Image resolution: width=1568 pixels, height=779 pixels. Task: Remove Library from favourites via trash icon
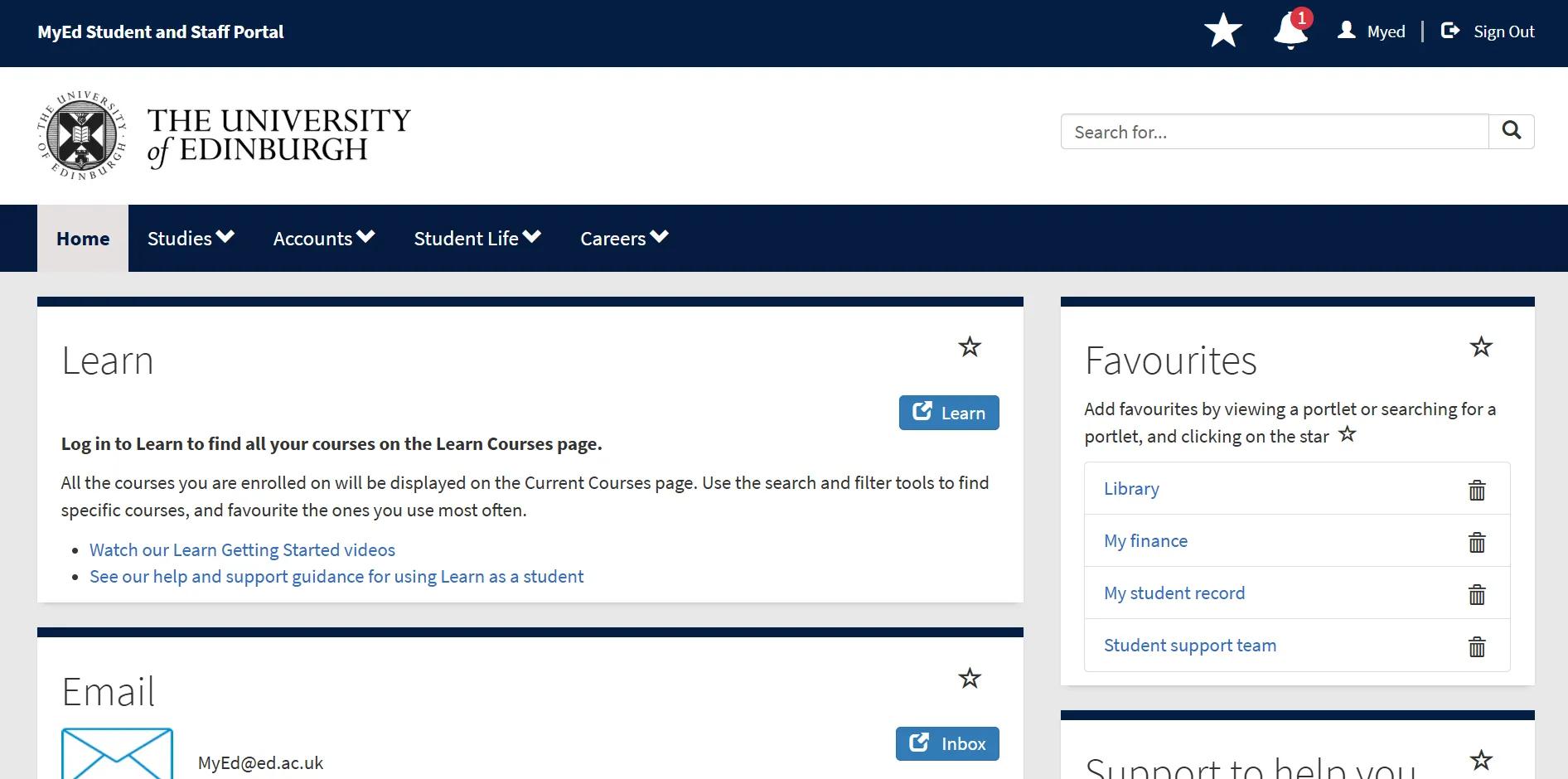[1477, 490]
